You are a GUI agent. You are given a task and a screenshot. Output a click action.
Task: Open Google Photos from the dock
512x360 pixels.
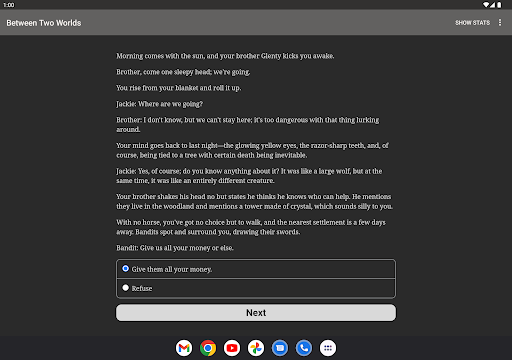(256, 348)
